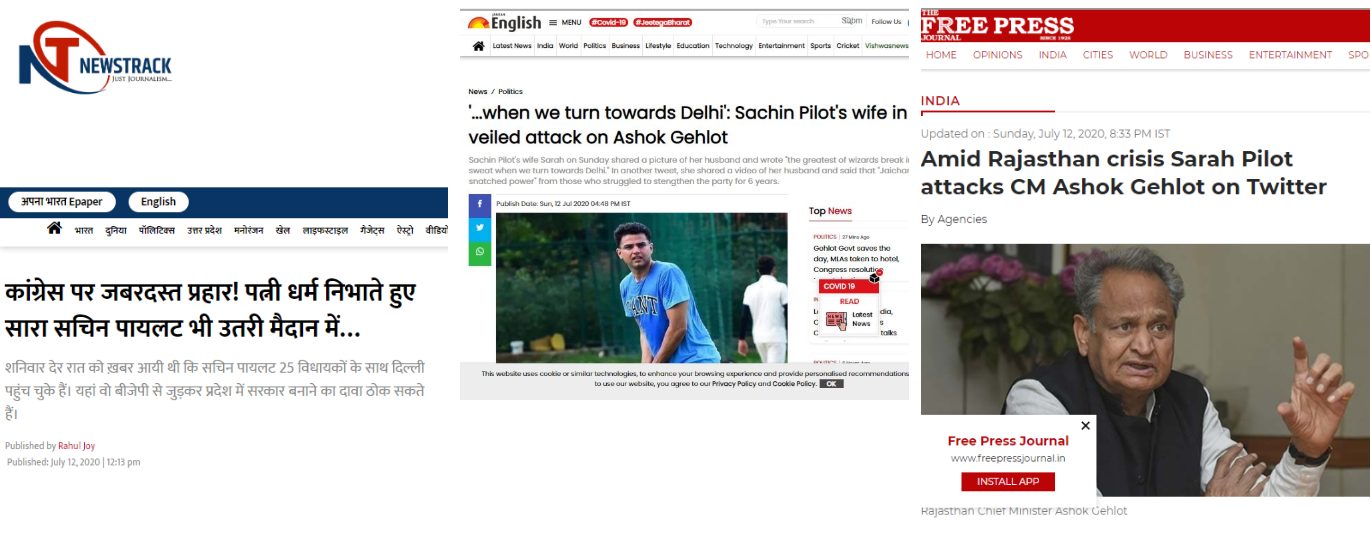The image size is (1371, 534).
Task: Open the #Covid-19 tag
Action: click(x=608, y=22)
